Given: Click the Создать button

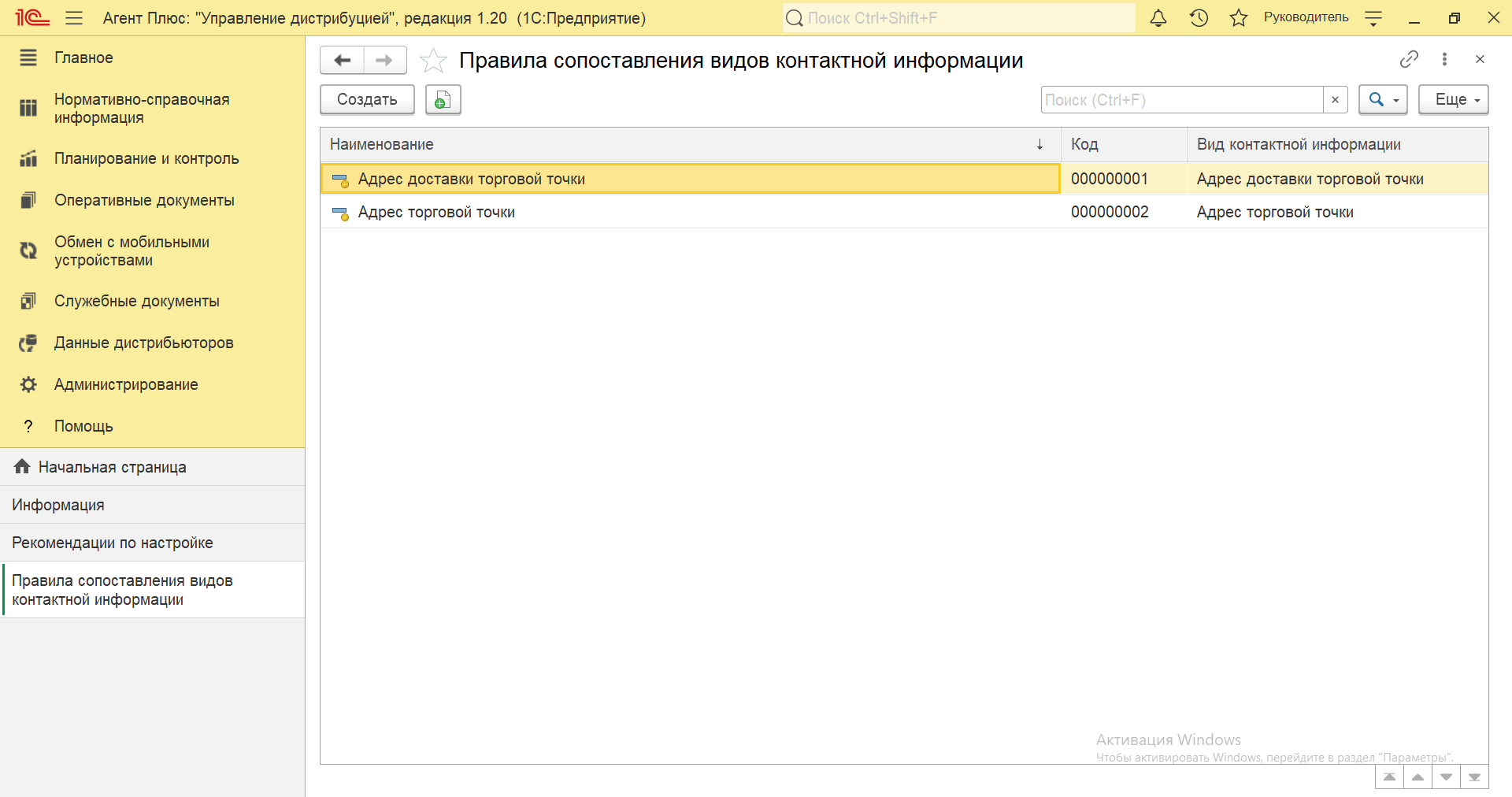Looking at the screenshot, I should tap(367, 99).
